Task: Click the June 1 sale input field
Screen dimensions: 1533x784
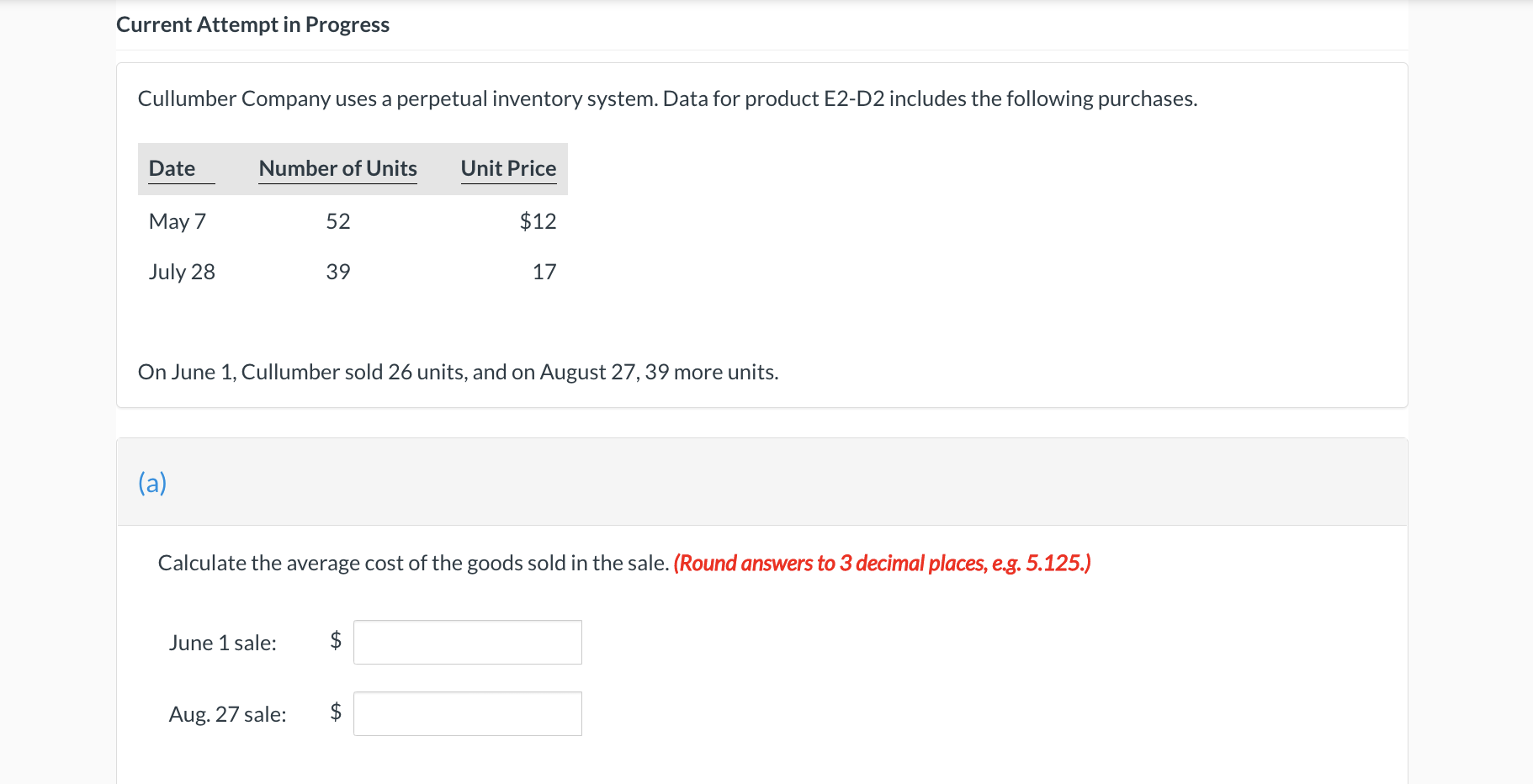Action: pyautogui.click(x=467, y=642)
